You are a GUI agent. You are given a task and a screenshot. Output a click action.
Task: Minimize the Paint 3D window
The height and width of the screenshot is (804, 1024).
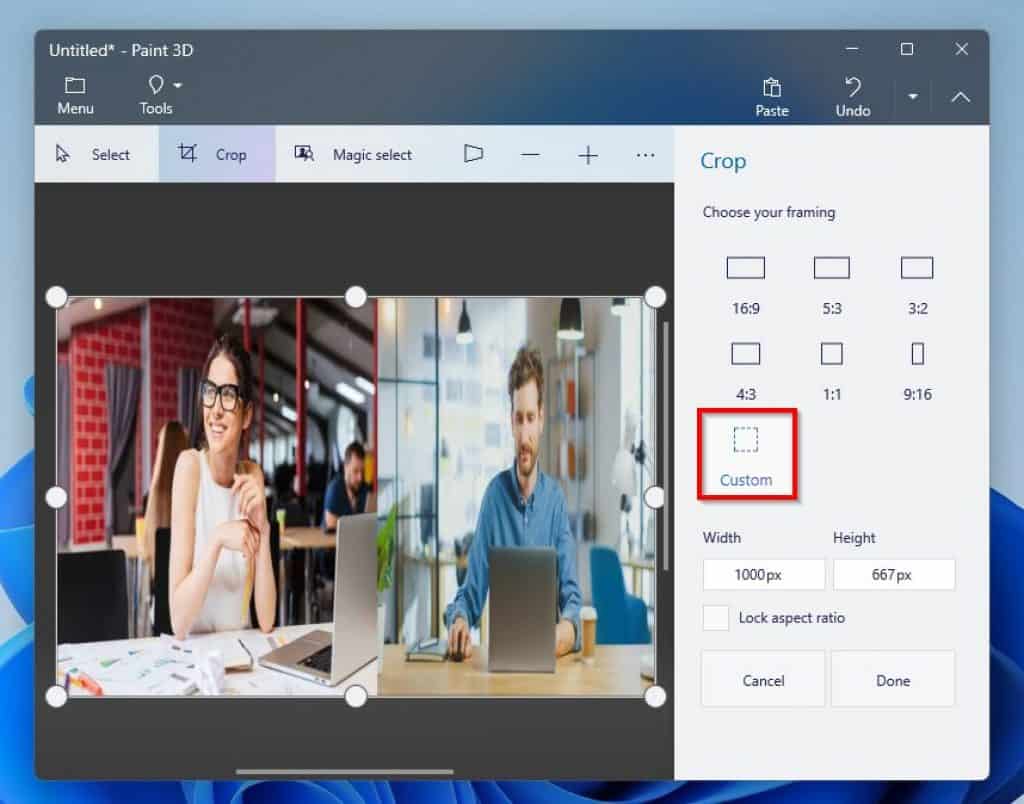pyautogui.click(x=852, y=49)
